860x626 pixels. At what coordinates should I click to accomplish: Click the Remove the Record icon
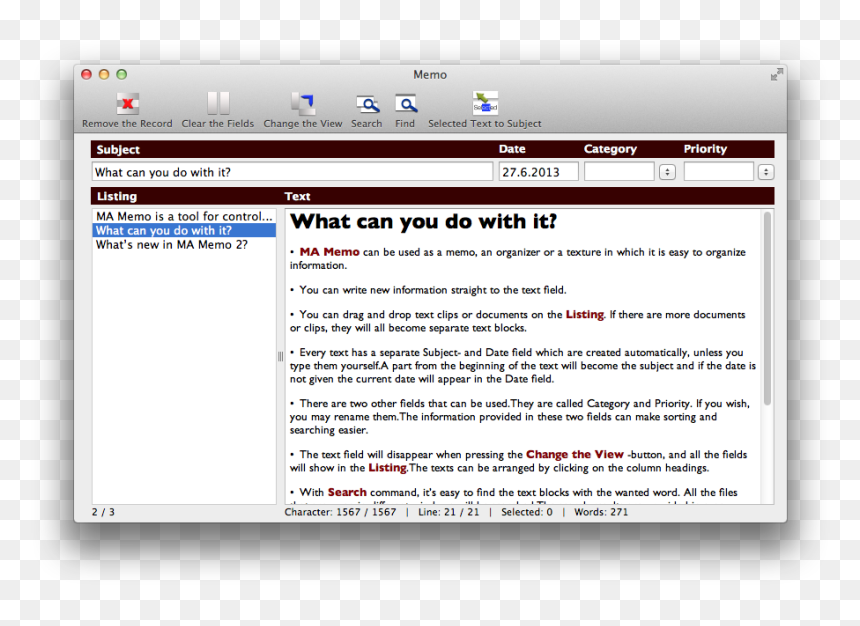(x=127, y=103)
